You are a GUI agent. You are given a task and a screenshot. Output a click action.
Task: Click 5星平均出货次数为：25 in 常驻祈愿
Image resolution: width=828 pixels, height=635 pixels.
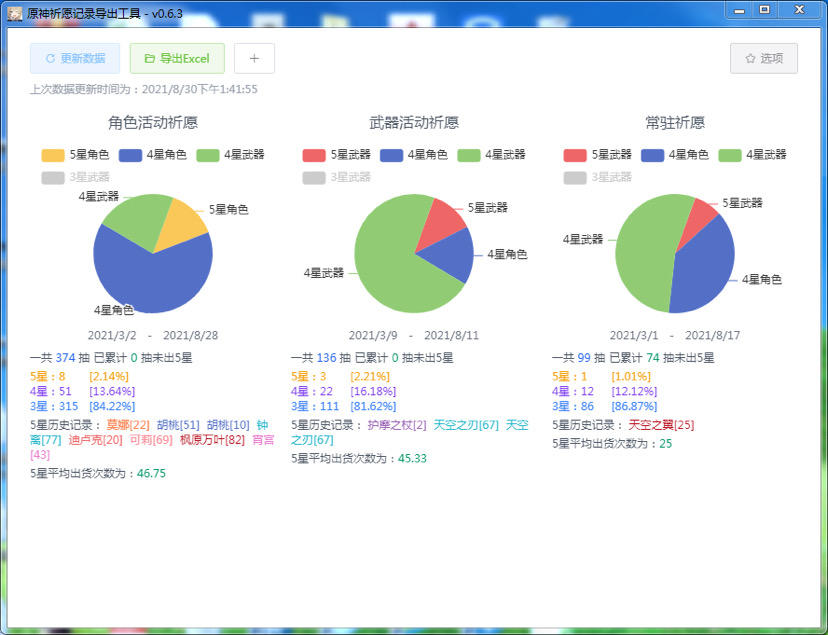point(612,443)
